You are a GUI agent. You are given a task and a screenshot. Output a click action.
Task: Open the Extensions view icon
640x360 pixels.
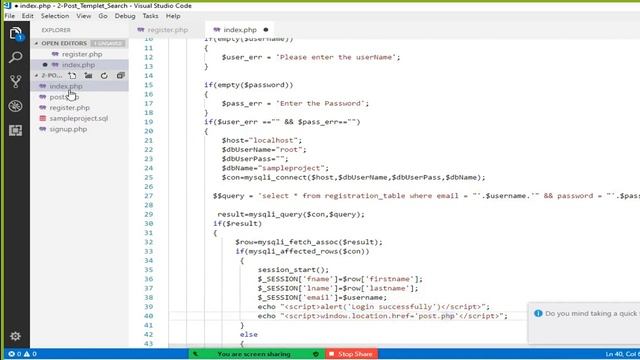(x=16, y=130)
